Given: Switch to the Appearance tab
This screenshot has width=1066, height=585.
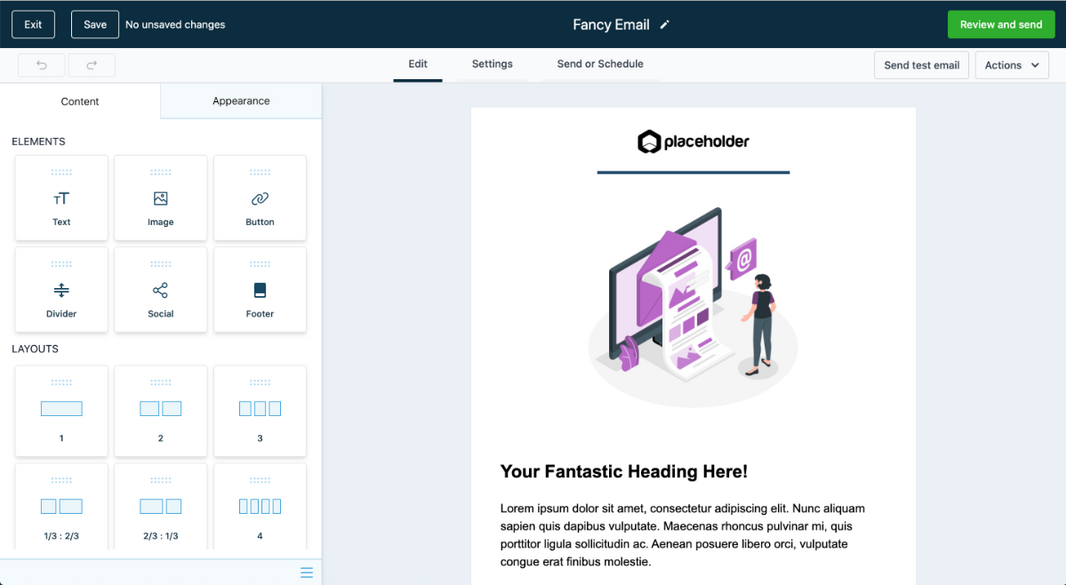Looking at the screenshot, I should coord(241,101).
